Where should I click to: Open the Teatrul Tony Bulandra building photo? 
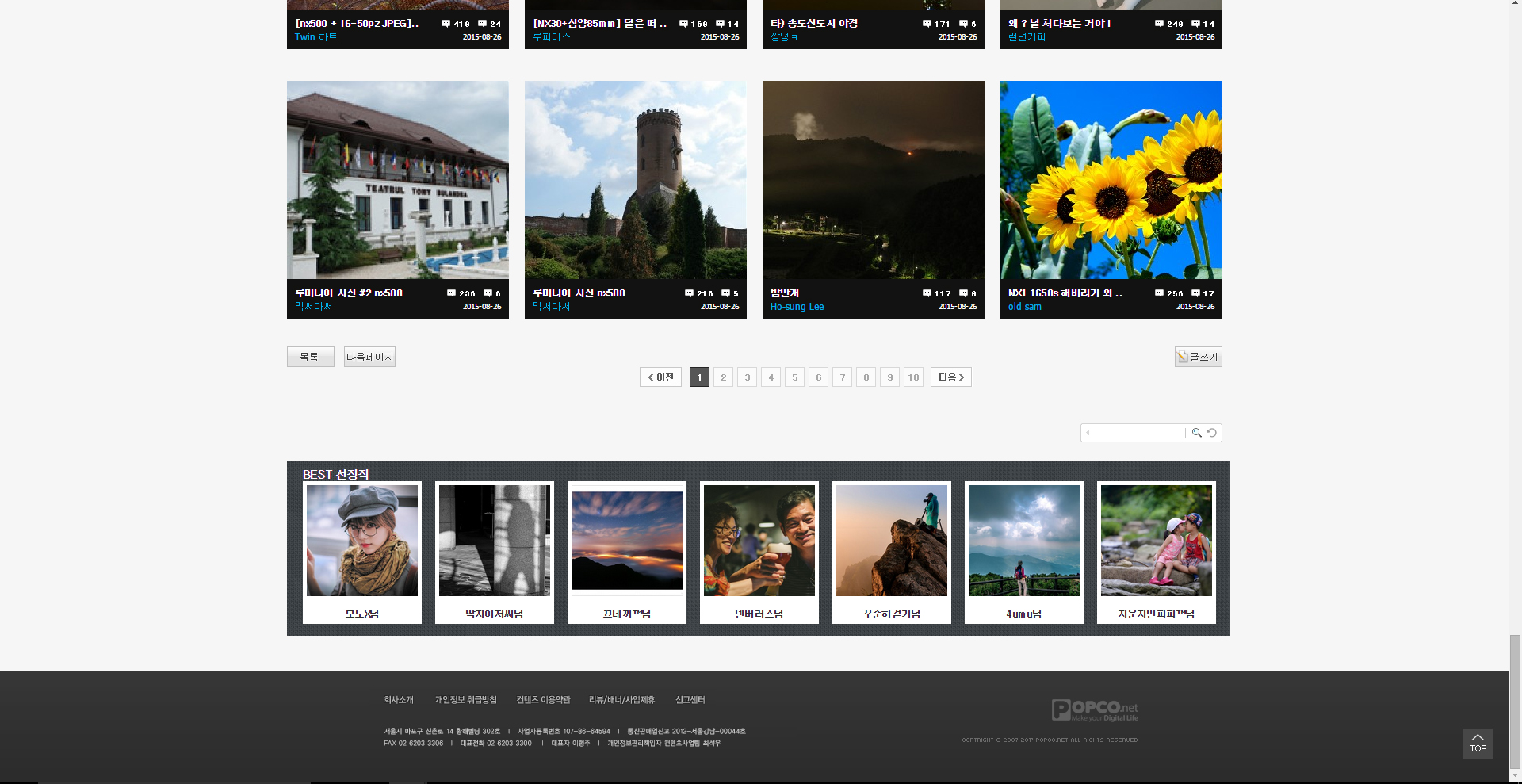[x=397, y=180]
